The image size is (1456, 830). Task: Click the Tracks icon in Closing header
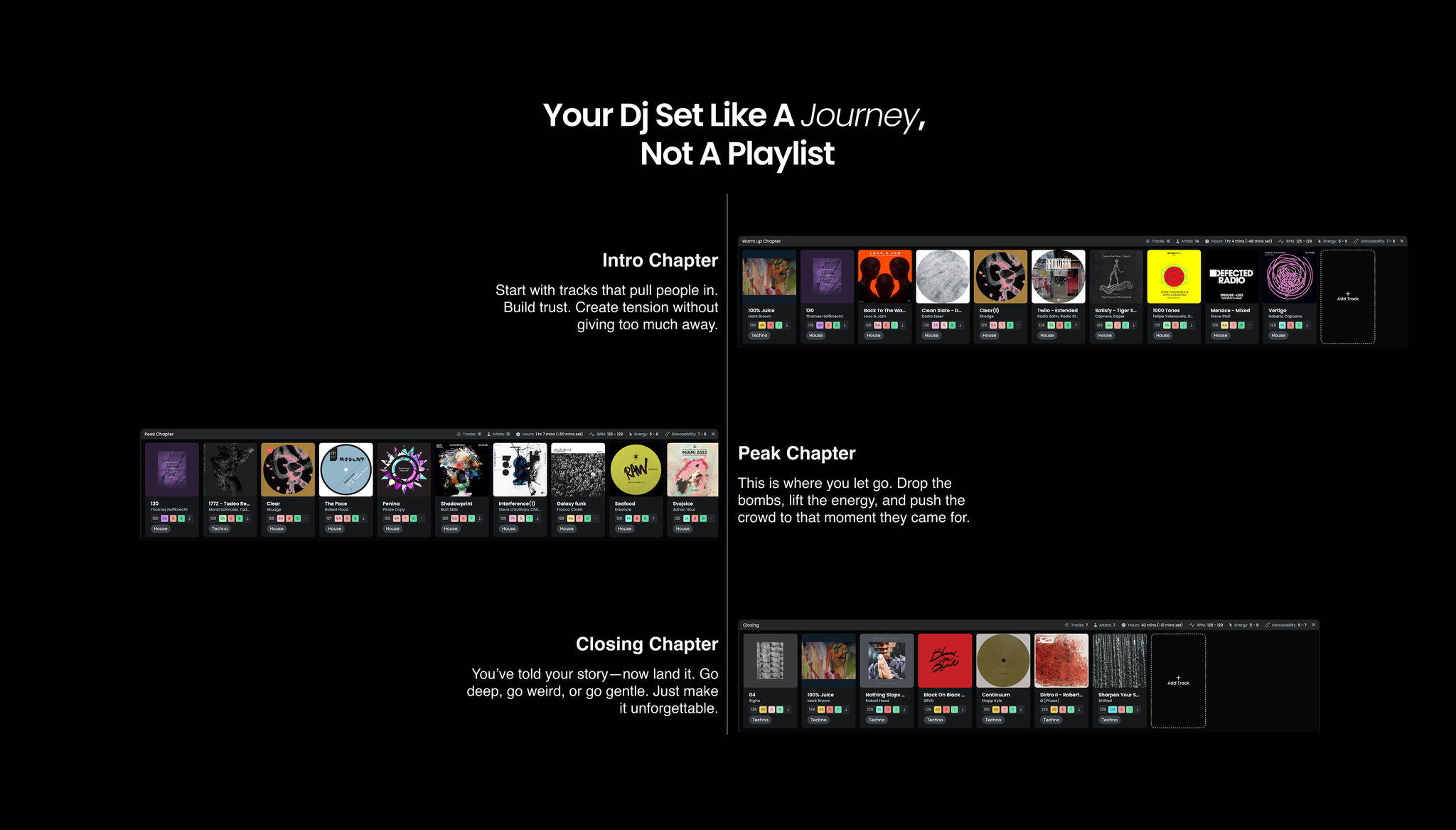[x=1066, y=625]
